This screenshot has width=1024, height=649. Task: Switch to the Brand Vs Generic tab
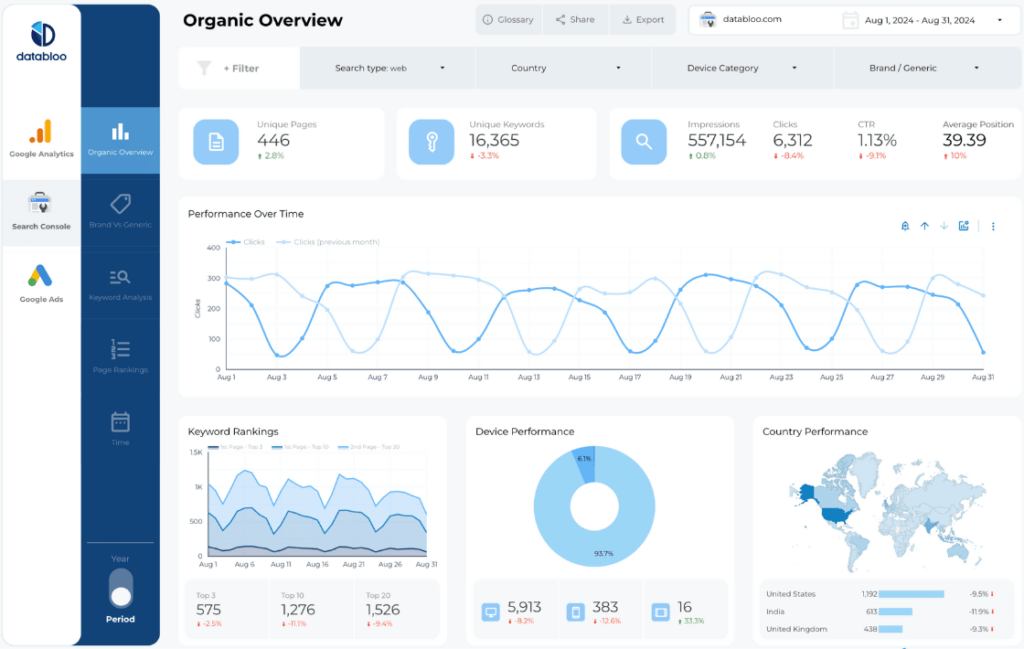120,210
